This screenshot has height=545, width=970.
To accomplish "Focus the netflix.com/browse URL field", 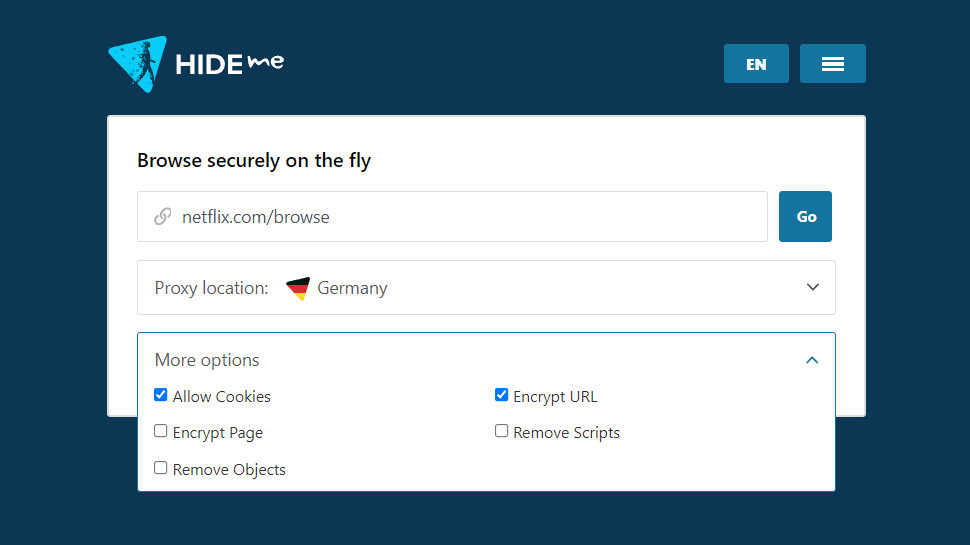I will (x=452, y=217).
